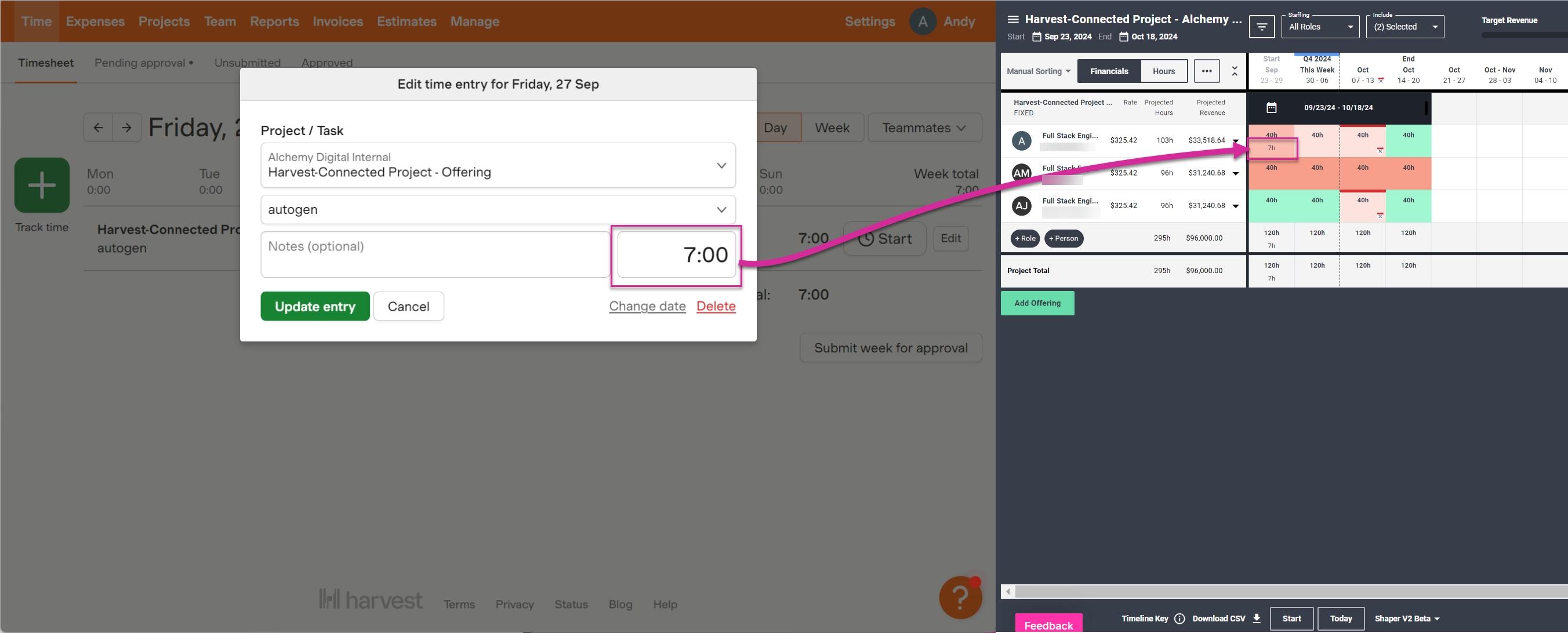
Task: Open the Manage menu
Action: click(475, 21)
